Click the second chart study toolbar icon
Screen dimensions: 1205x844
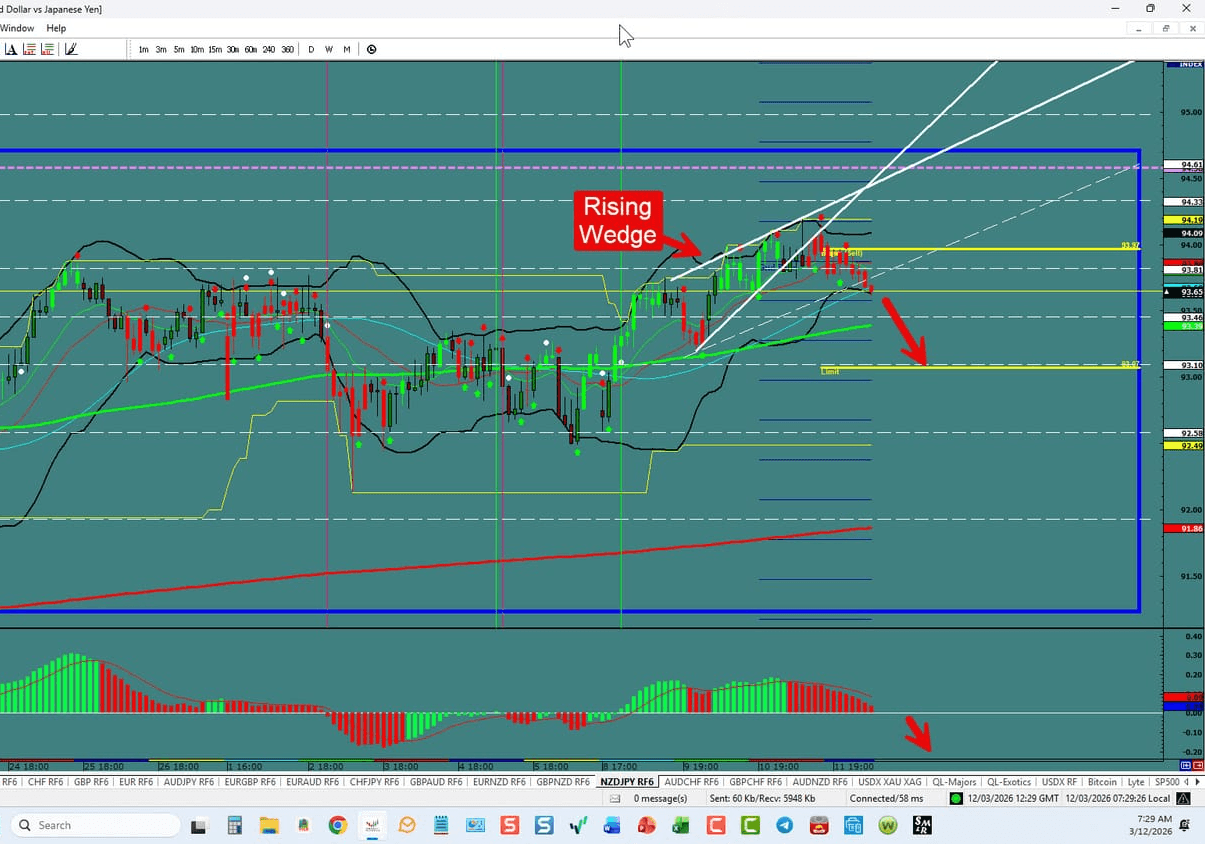(48, 48)
